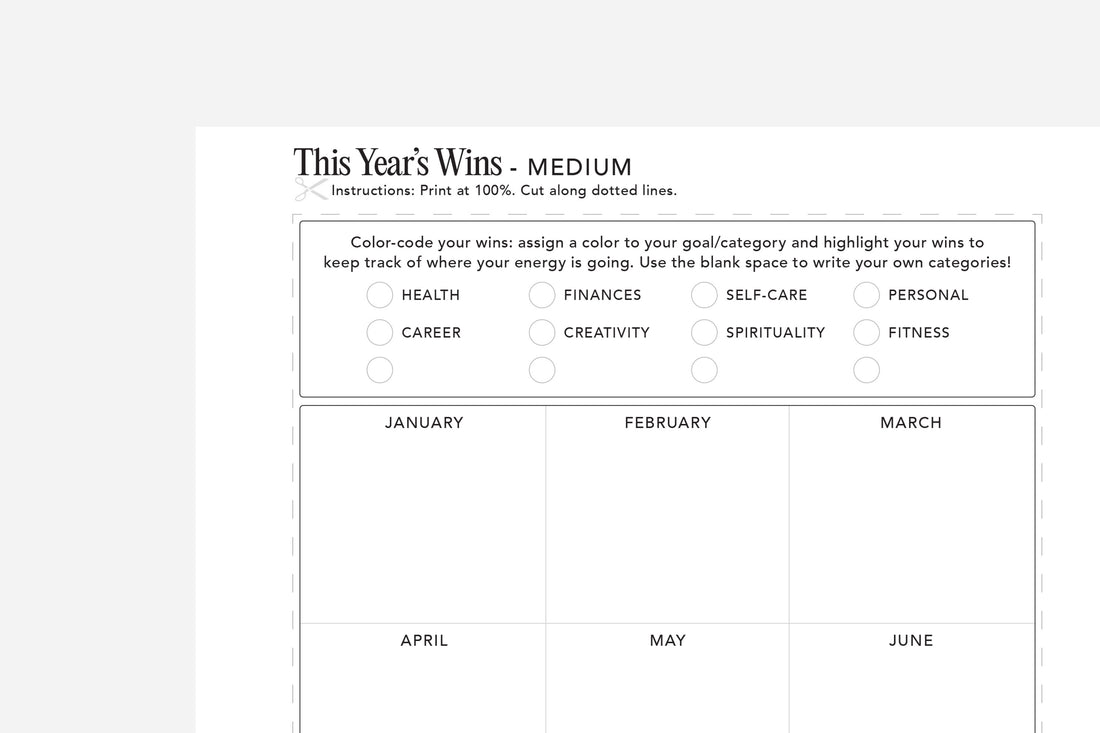Select the SPIRITUALITY color circle
Viewport: 1100px width, 733px height.
(704, 333)
